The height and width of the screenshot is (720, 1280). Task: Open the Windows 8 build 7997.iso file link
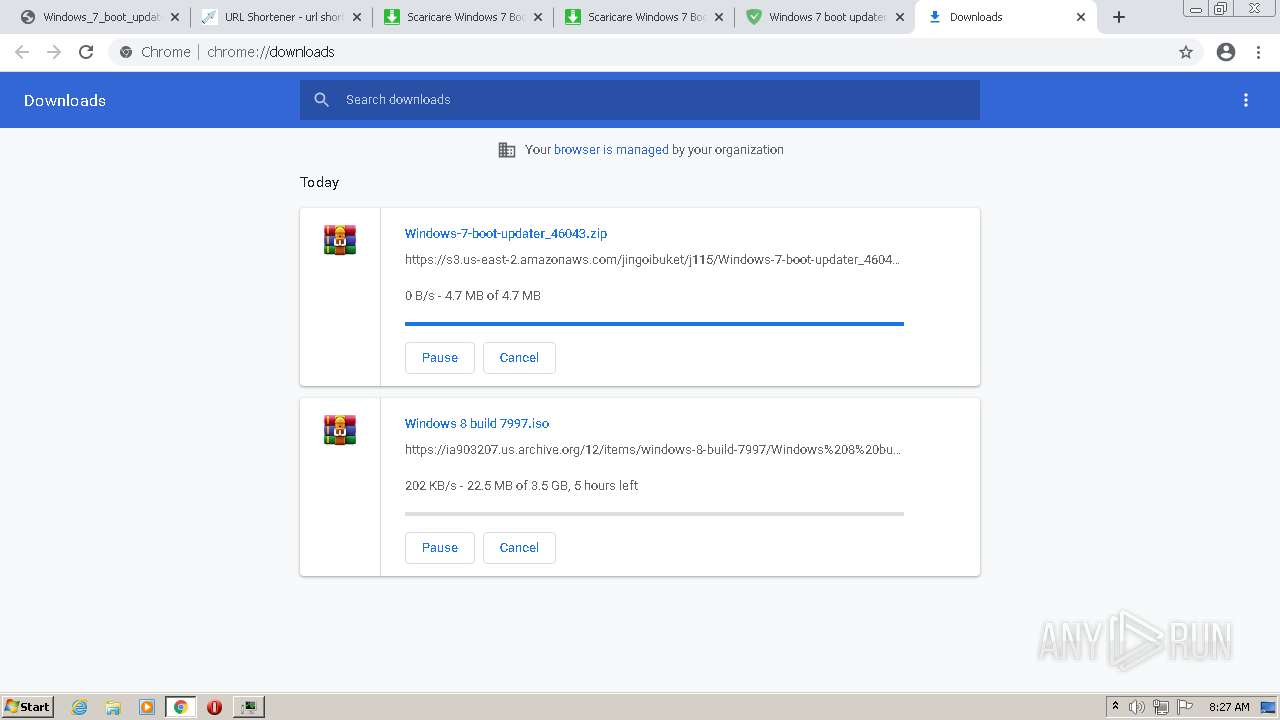(x=477, y=423)
